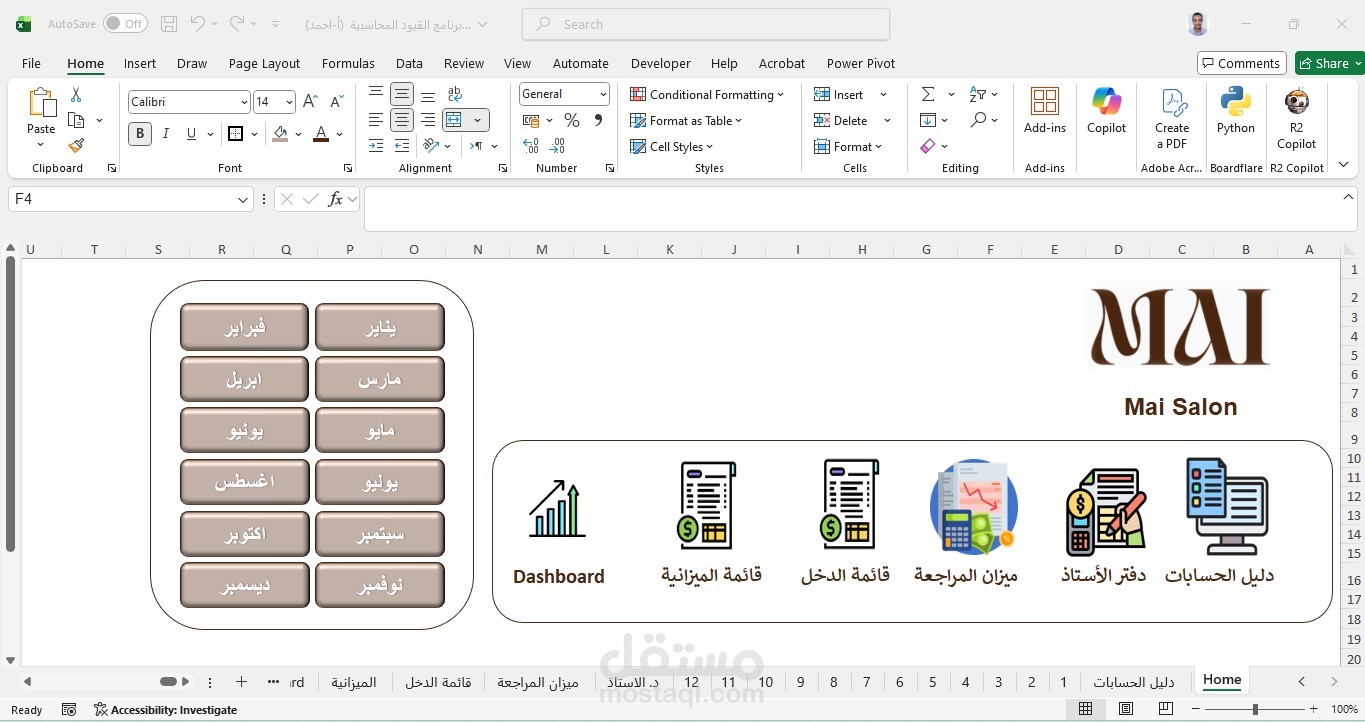Click the Share button
The image size is (1365, 722).
(x=1330, y=63)
